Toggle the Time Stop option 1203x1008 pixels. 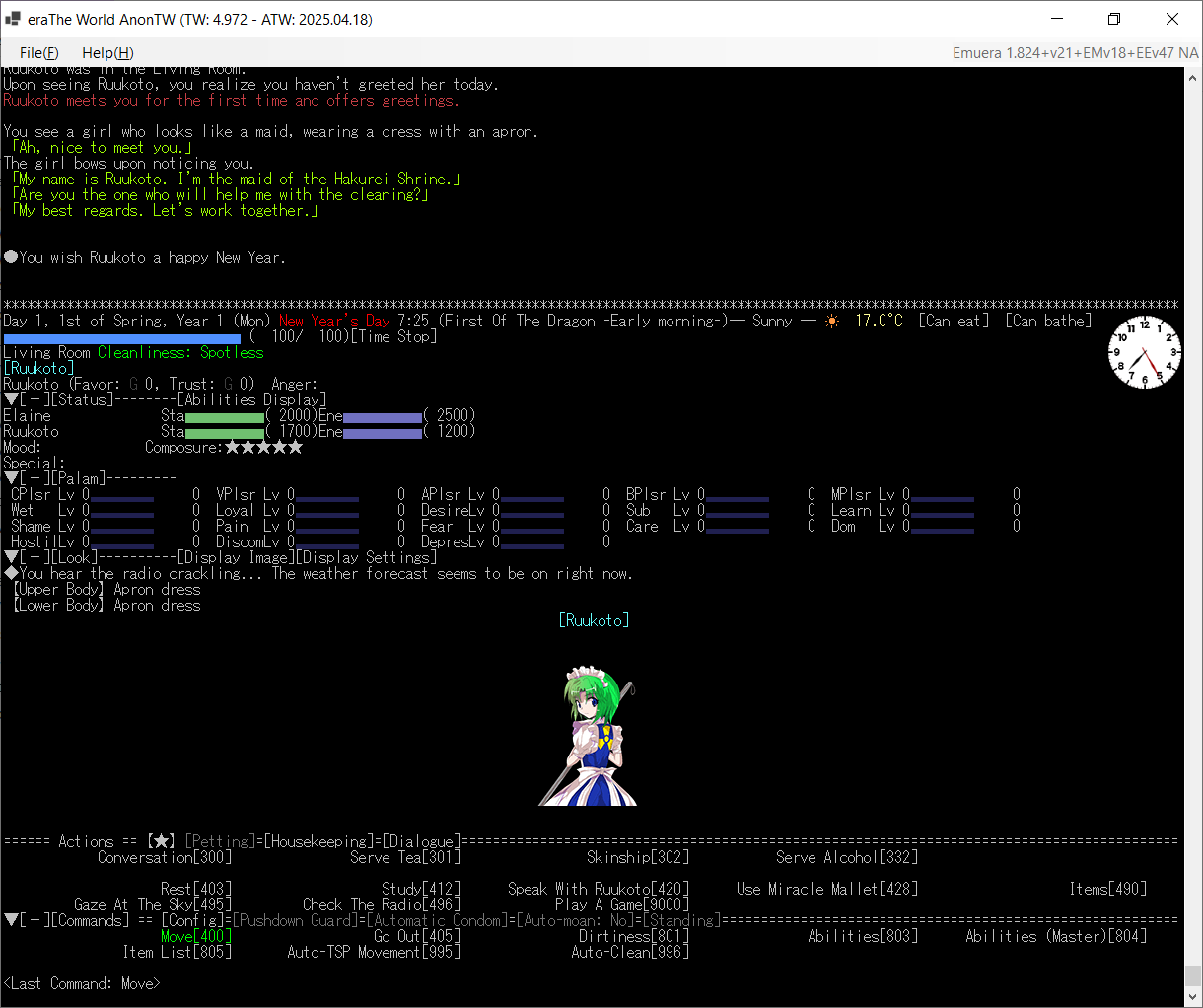pos(393,336)
